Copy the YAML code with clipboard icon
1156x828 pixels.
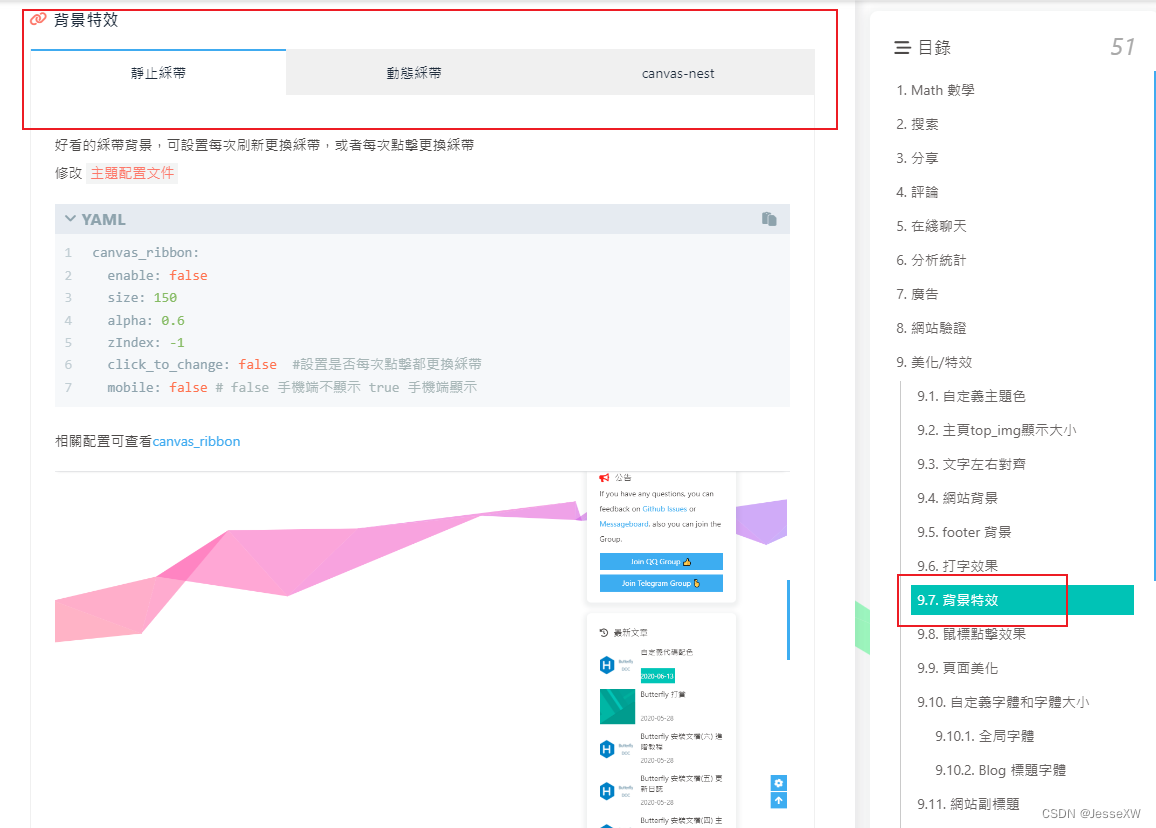click(x=769, y=219)
